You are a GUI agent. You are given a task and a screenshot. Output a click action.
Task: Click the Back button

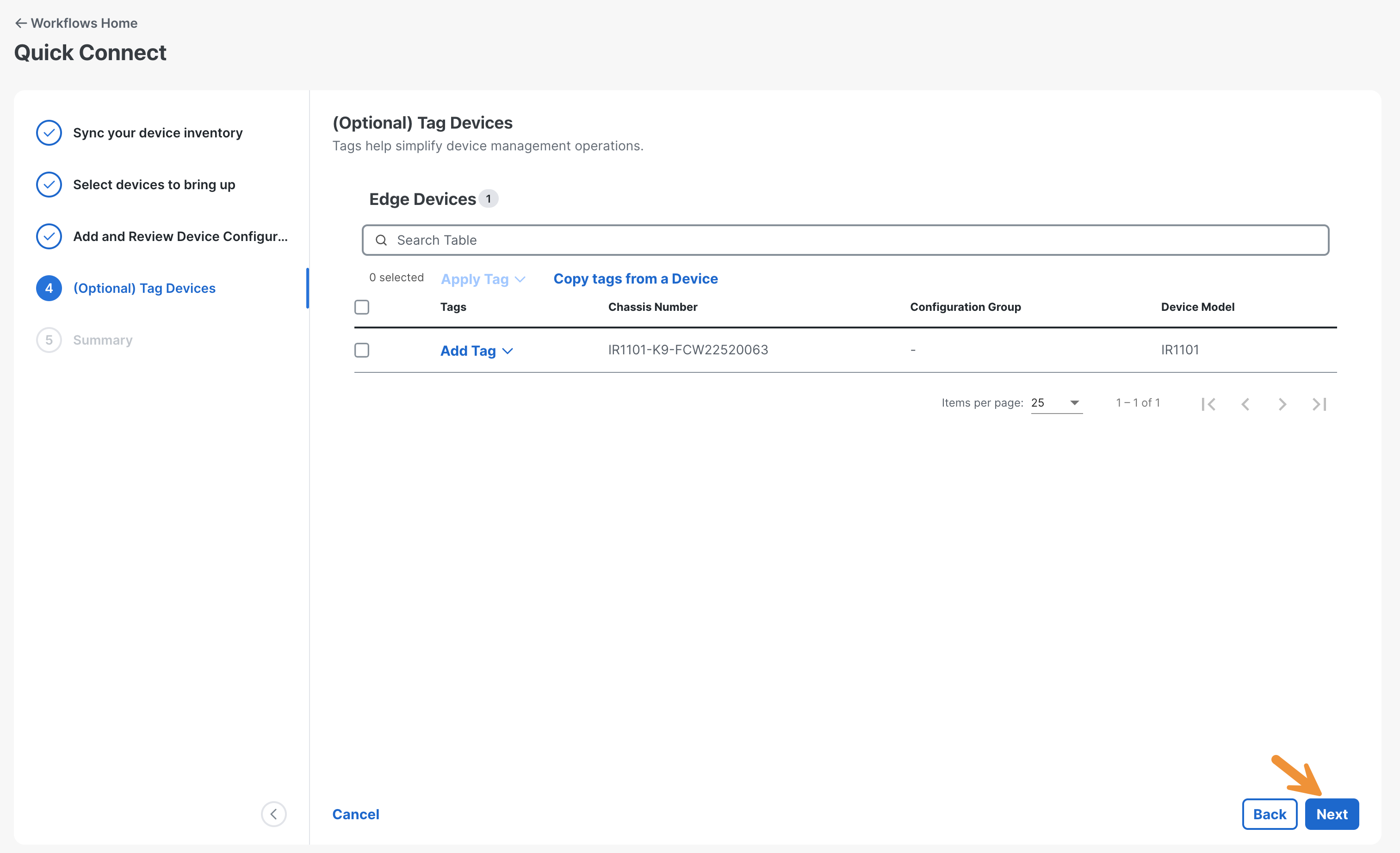[x=1270, y=814]
